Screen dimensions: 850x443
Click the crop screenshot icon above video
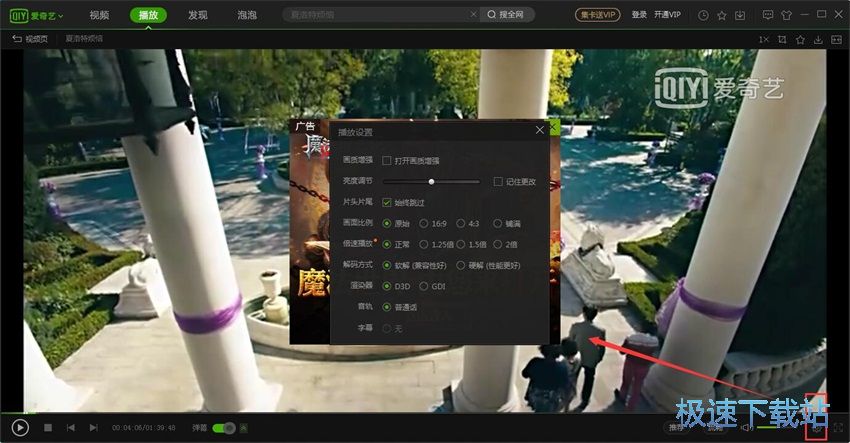click(782, 40)
